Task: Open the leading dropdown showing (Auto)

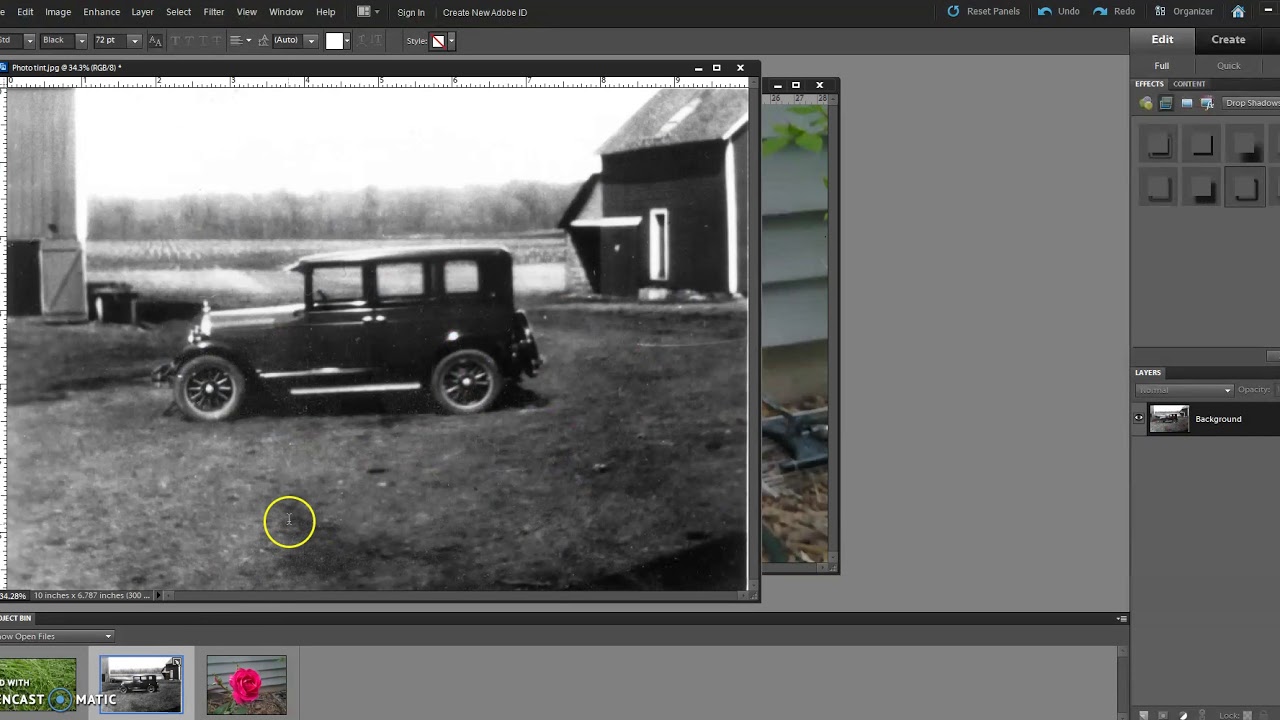Action: [295, 40]
